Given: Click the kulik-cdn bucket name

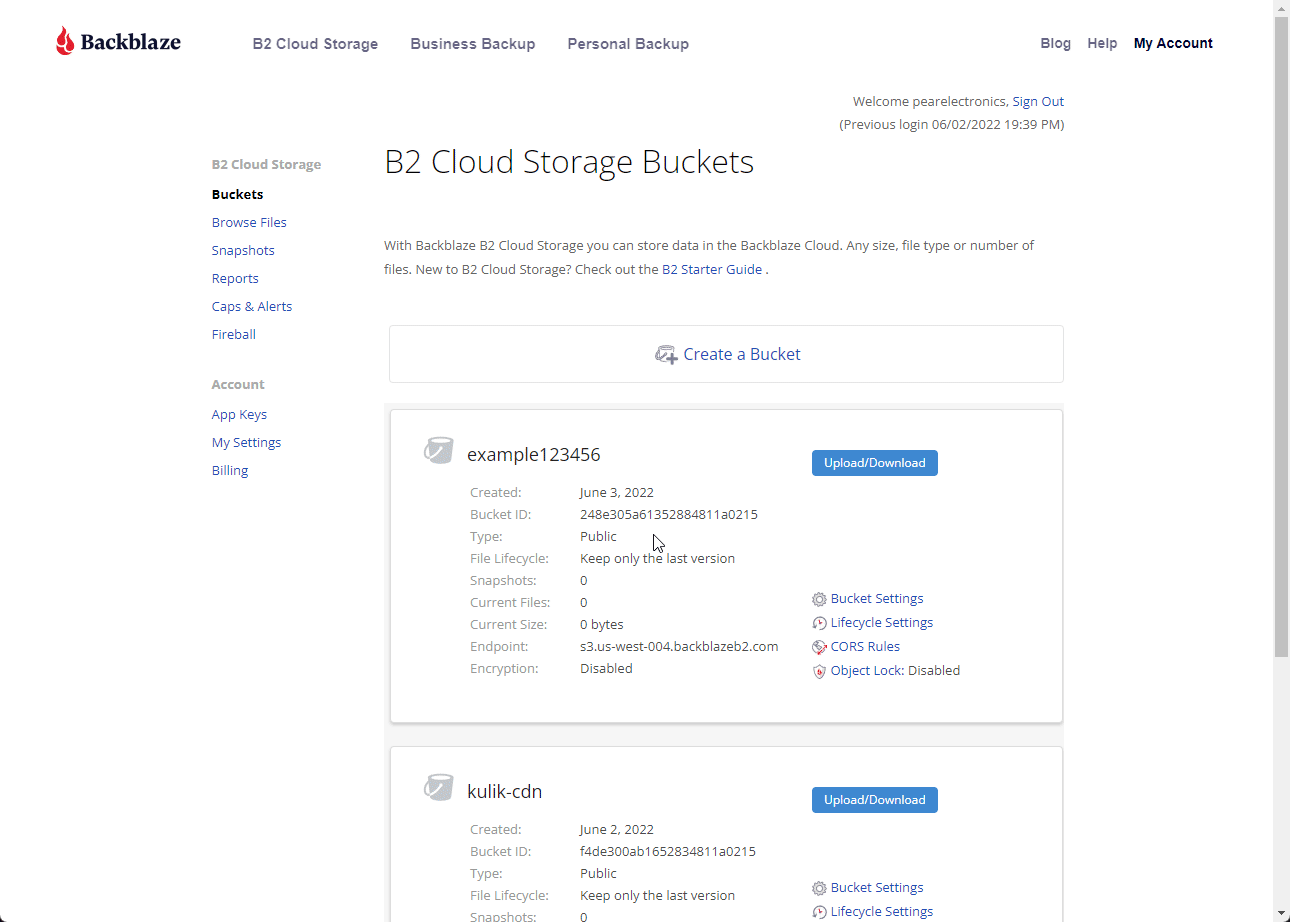Looking at the screenshot, I should [x=505, y=791].
